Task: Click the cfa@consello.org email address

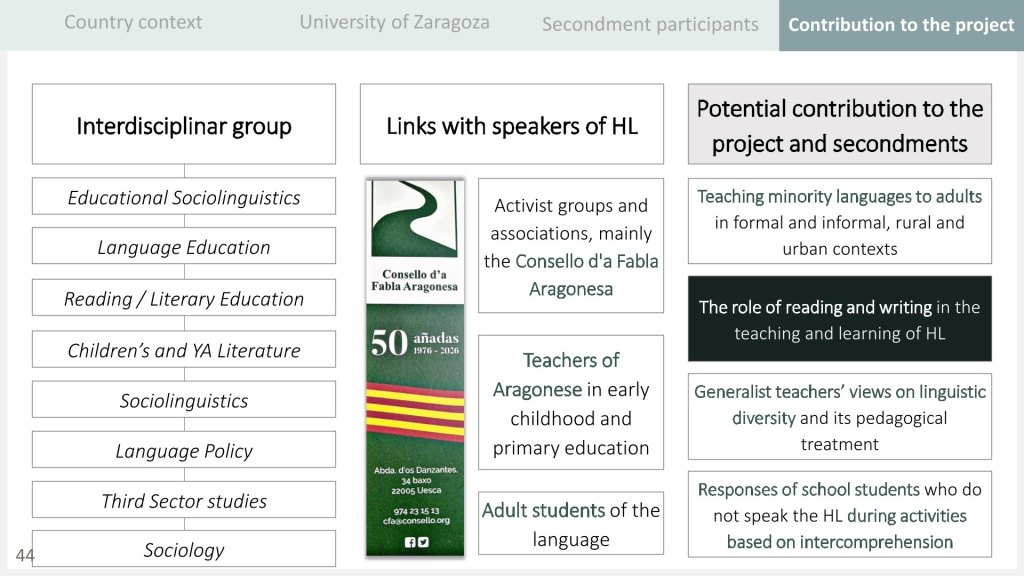Action: pyautogui.click(x=414, y=520)
